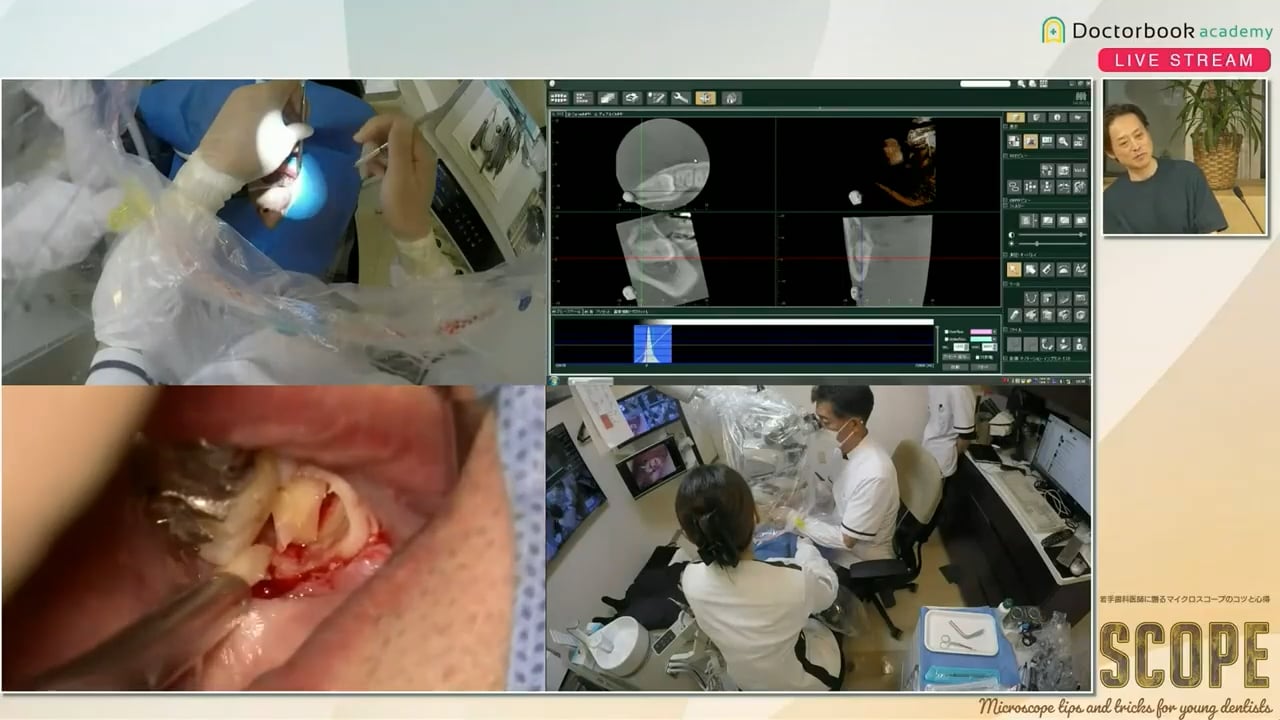Click the search field atop the CT viewer
This screenshot has width=1280, height=720.
(x=985, y=84)
